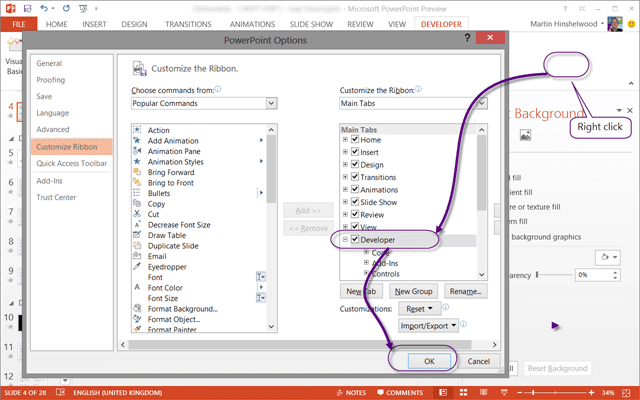Screen dimensions: 640x400
Task: Click the transparency stepper up arrow
Action: (x=616, y=272)
